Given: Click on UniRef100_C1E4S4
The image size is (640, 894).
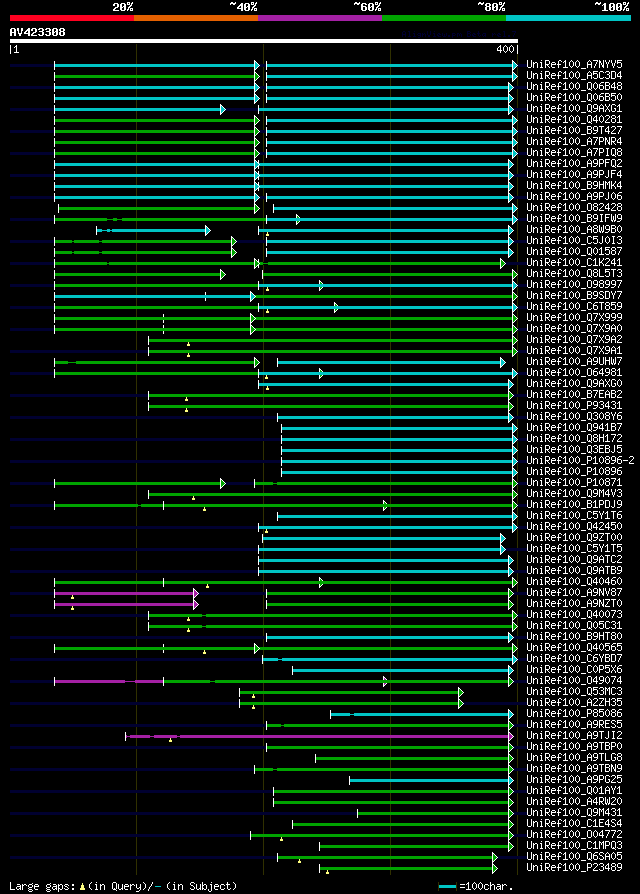Looking at the screenshot, I should coord(574,824).
